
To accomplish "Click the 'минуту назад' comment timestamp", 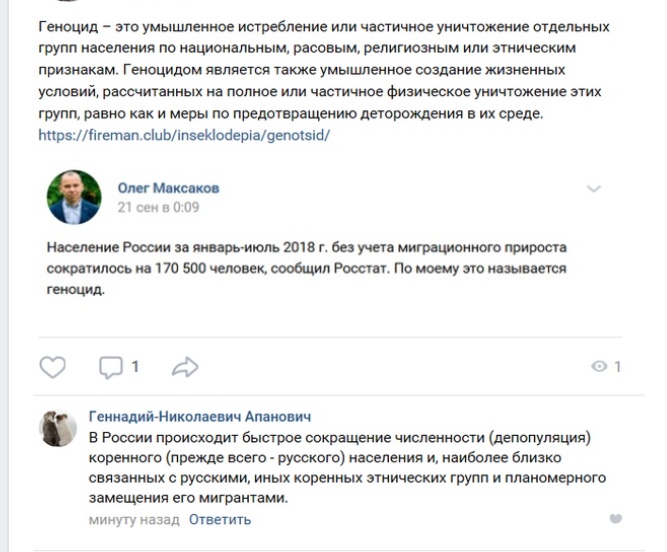I will click(x=133, y=520).
